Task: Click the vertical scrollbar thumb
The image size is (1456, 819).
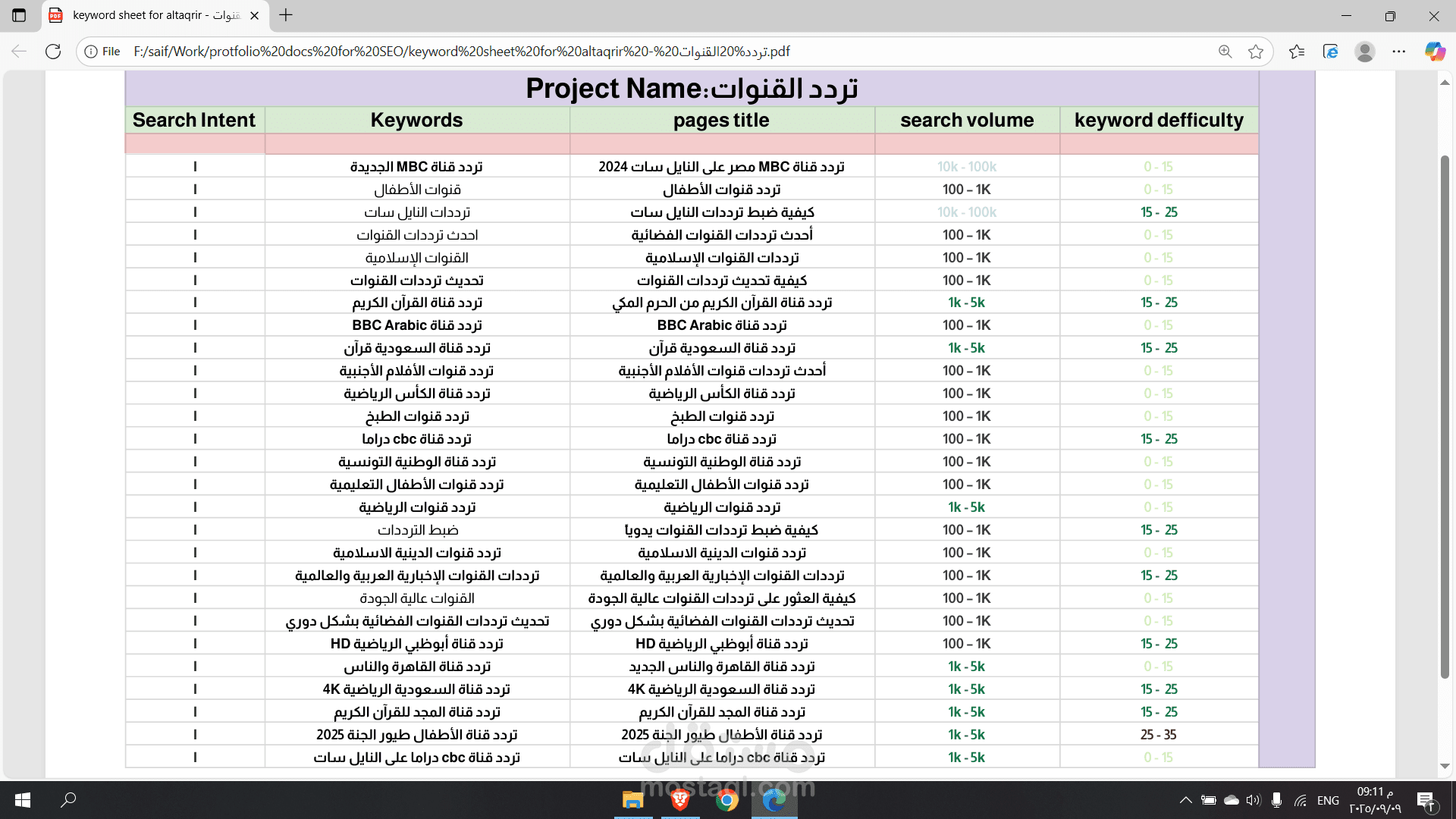Action: pyautogui.click(x=1445, y=417)
